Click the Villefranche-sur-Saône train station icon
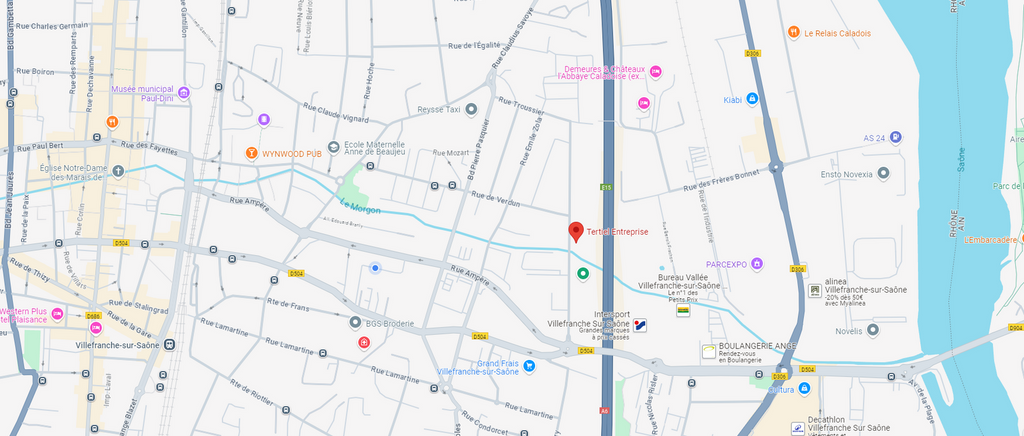Screen dimensions: 1024x436 [170, 345]
